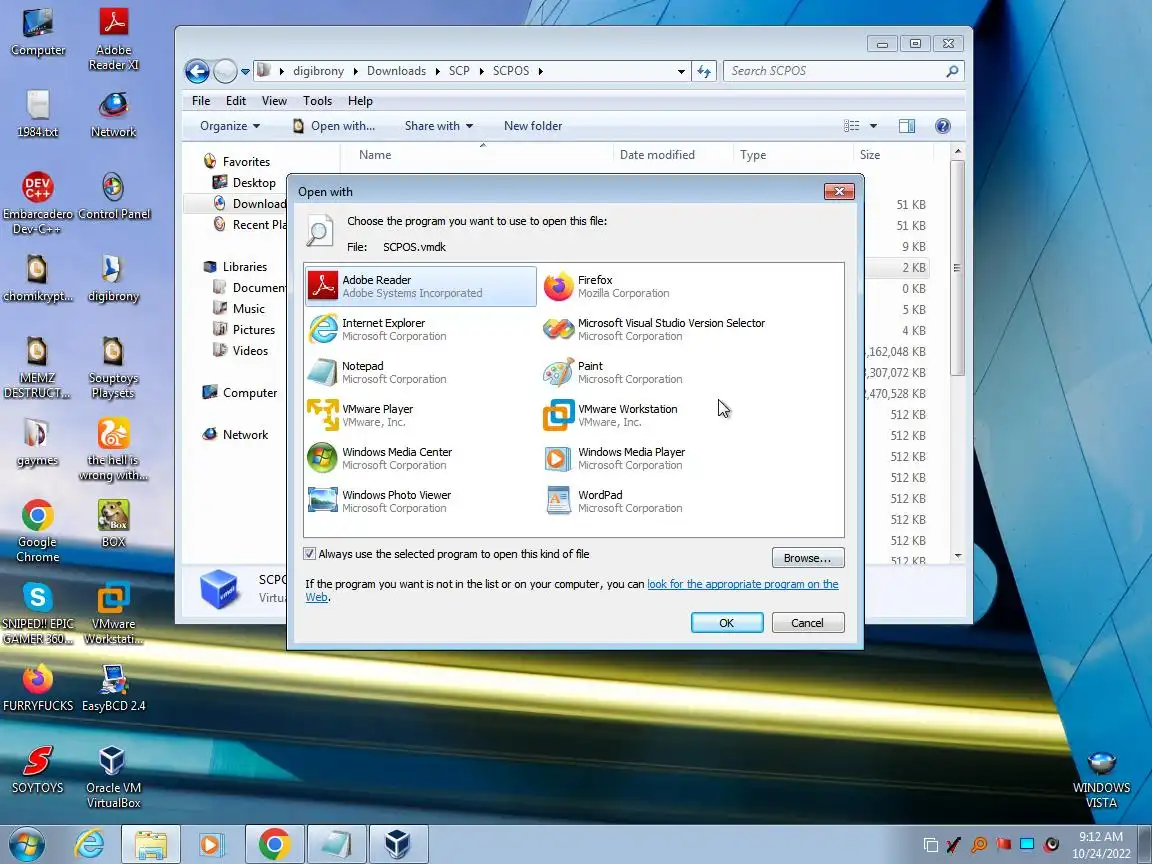This screenshot has height=864, width=1152.
Task: Open the View menu in Explorer
Action: (274, 101)
